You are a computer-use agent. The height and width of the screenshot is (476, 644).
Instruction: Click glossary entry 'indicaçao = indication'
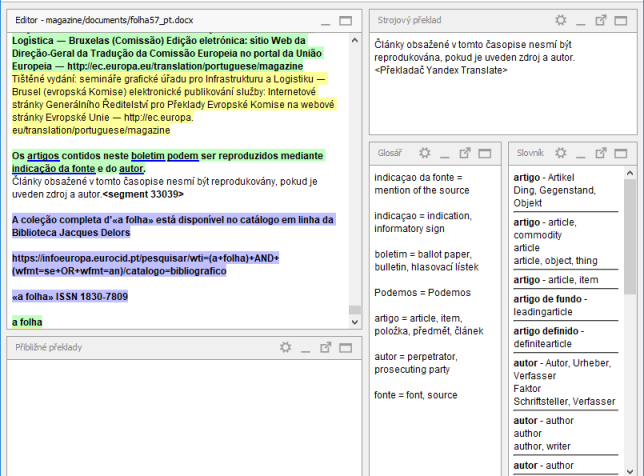tap(423, 222)
